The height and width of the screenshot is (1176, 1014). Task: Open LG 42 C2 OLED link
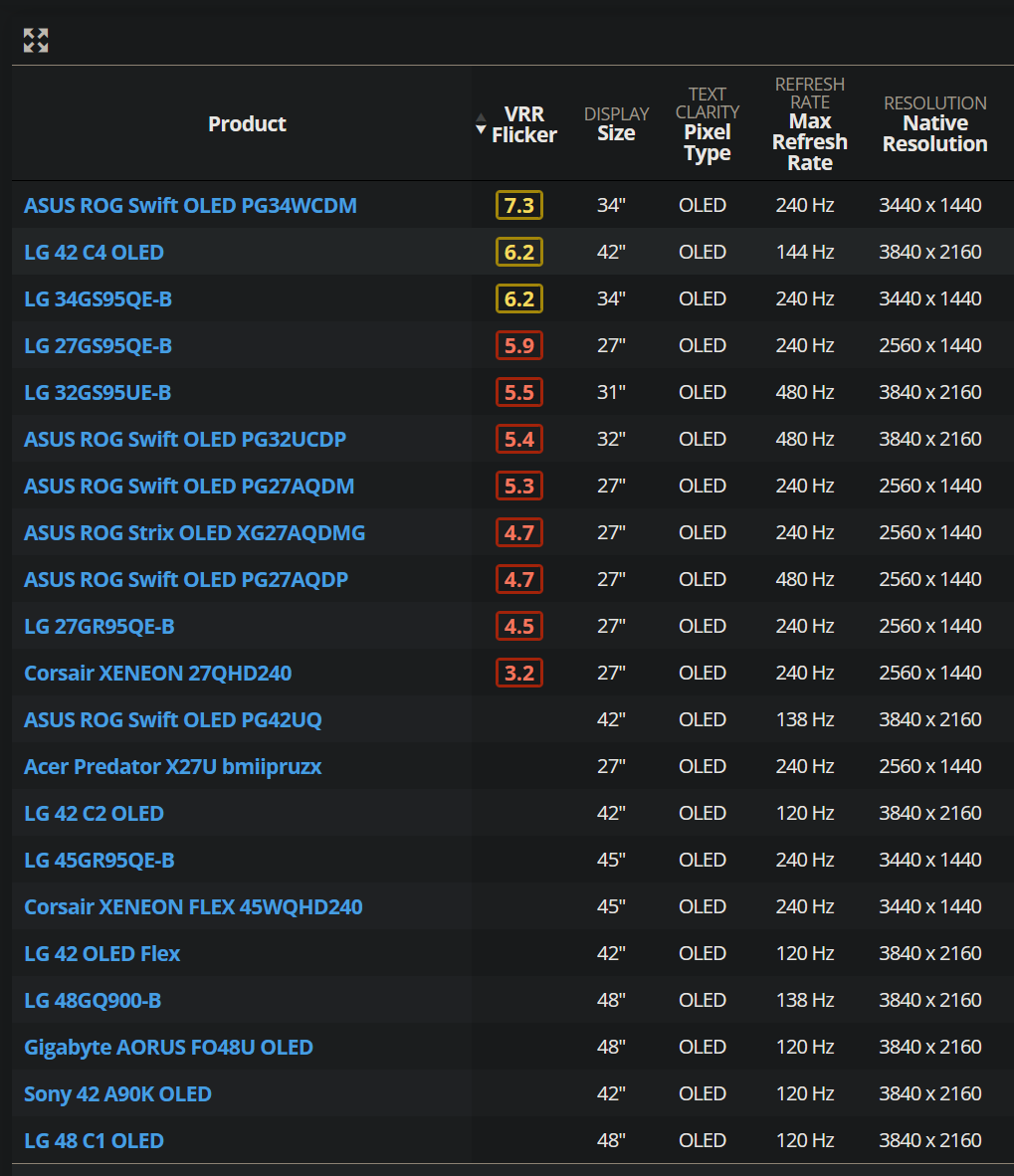(x=94, y=814)
